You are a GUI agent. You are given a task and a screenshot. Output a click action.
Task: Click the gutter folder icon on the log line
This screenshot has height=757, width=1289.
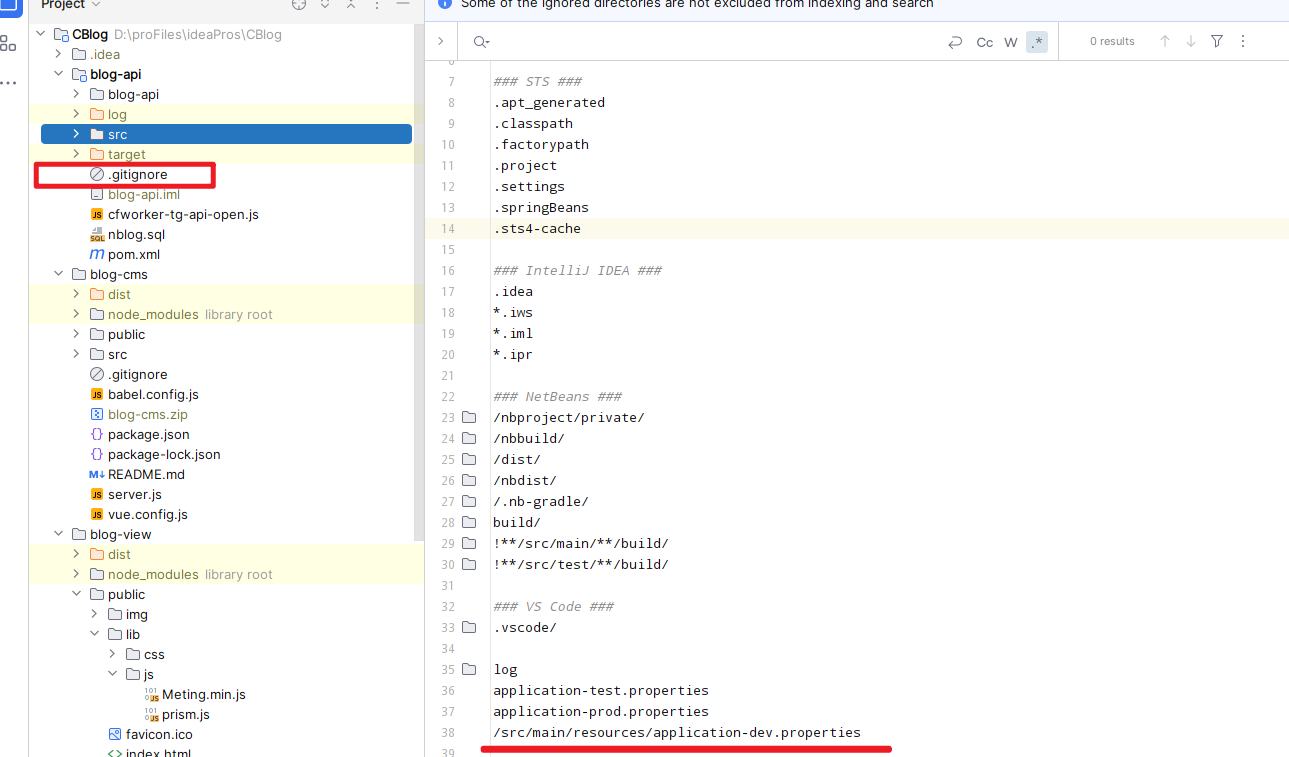(x=469, y=669)
